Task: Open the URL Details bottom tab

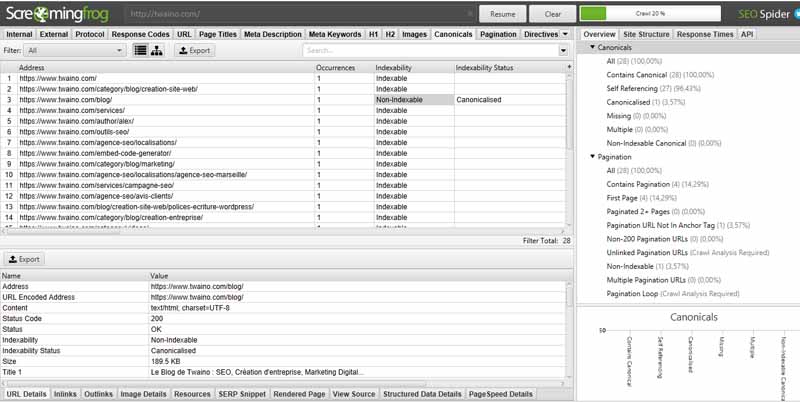Action: tap(27, 394)
